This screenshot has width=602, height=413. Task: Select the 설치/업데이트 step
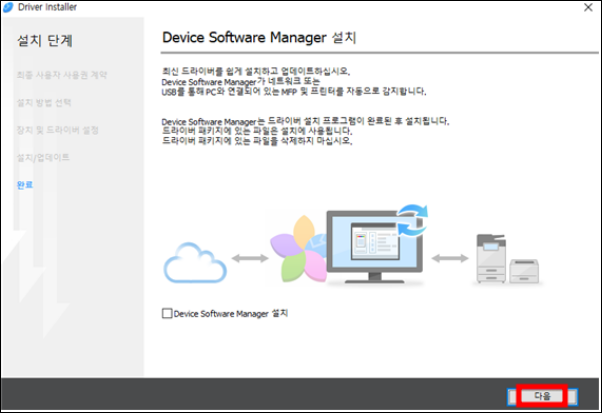coord(43,157)
